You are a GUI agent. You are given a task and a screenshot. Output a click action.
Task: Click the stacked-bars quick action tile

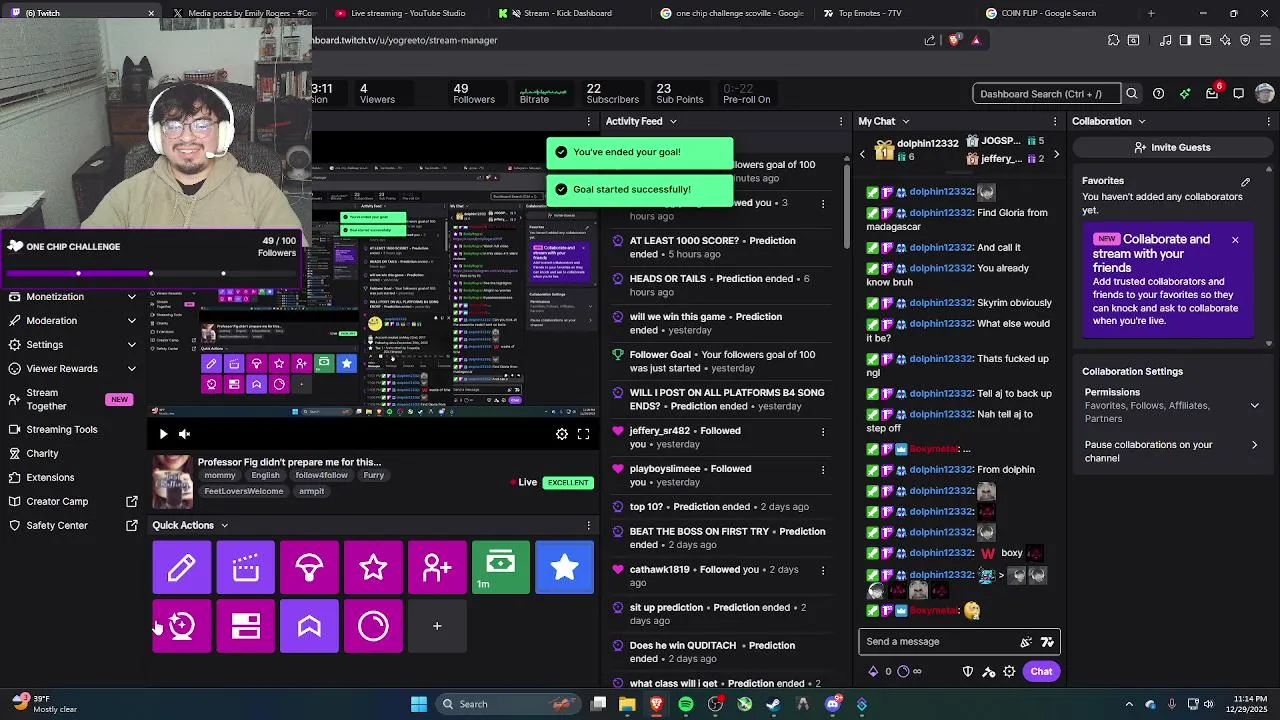(x=245, y=626)
